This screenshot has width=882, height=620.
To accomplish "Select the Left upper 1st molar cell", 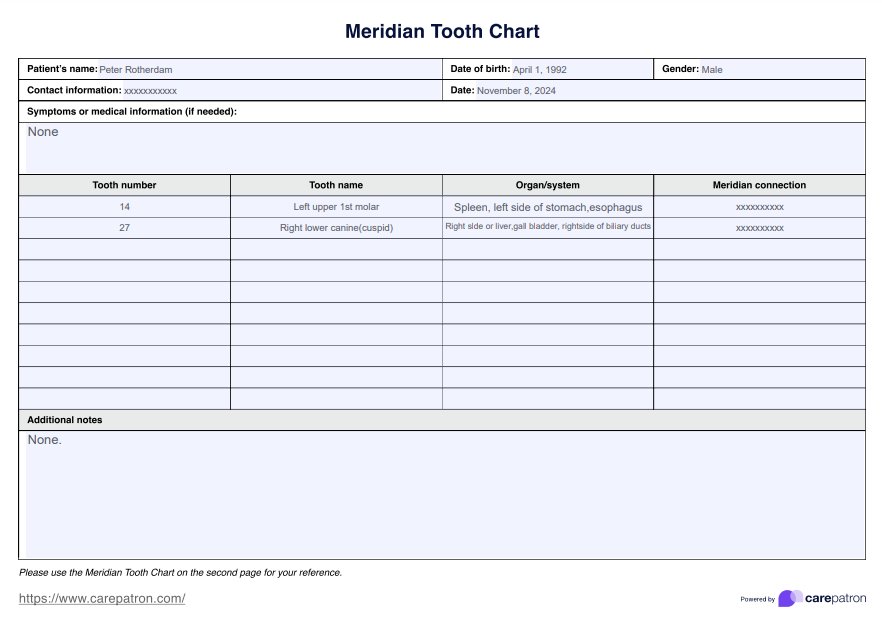I will pyautogui.click(x=336, y=207).
